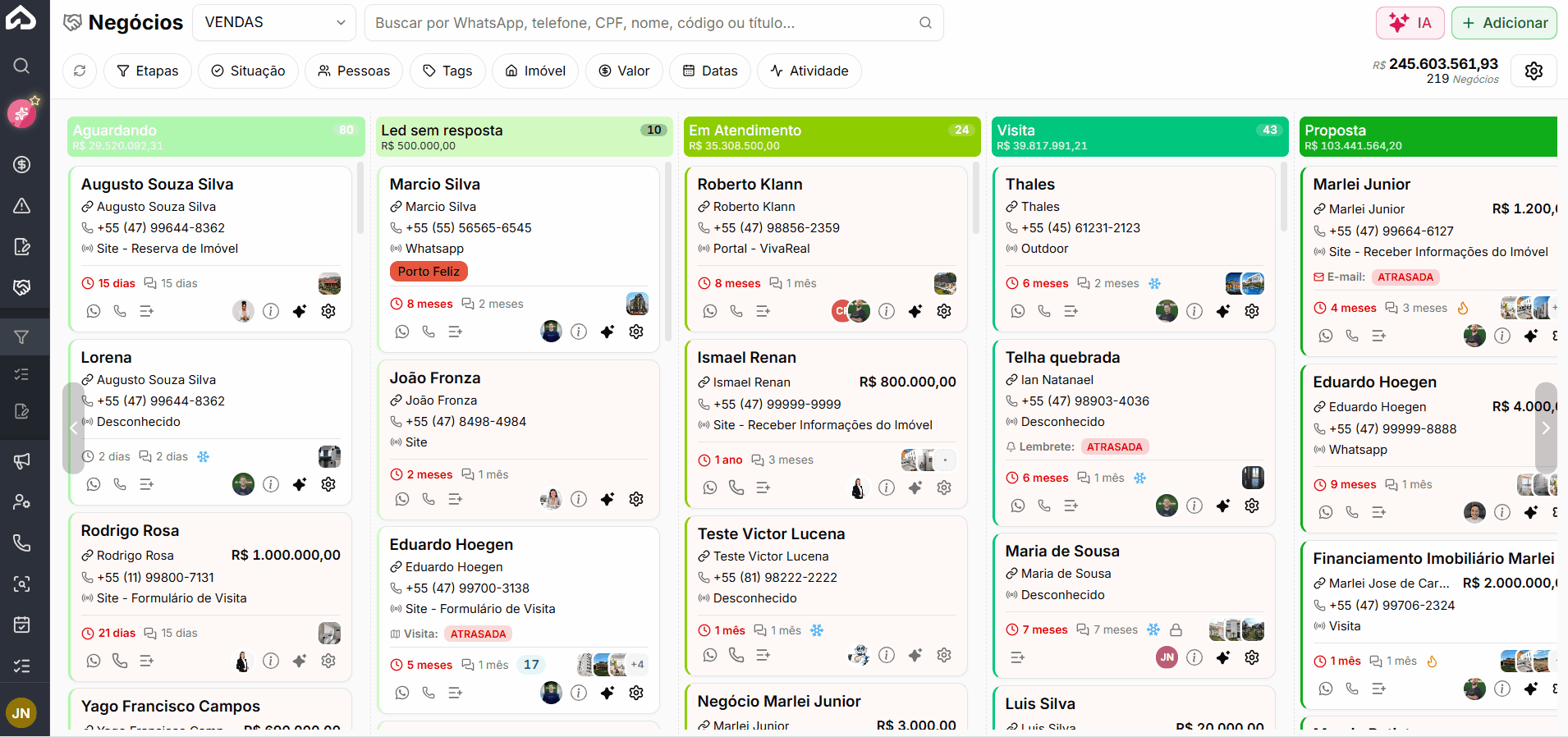Click the board's left scroll arrow
The image size is (1568, 737).
(x=73, y=428)
